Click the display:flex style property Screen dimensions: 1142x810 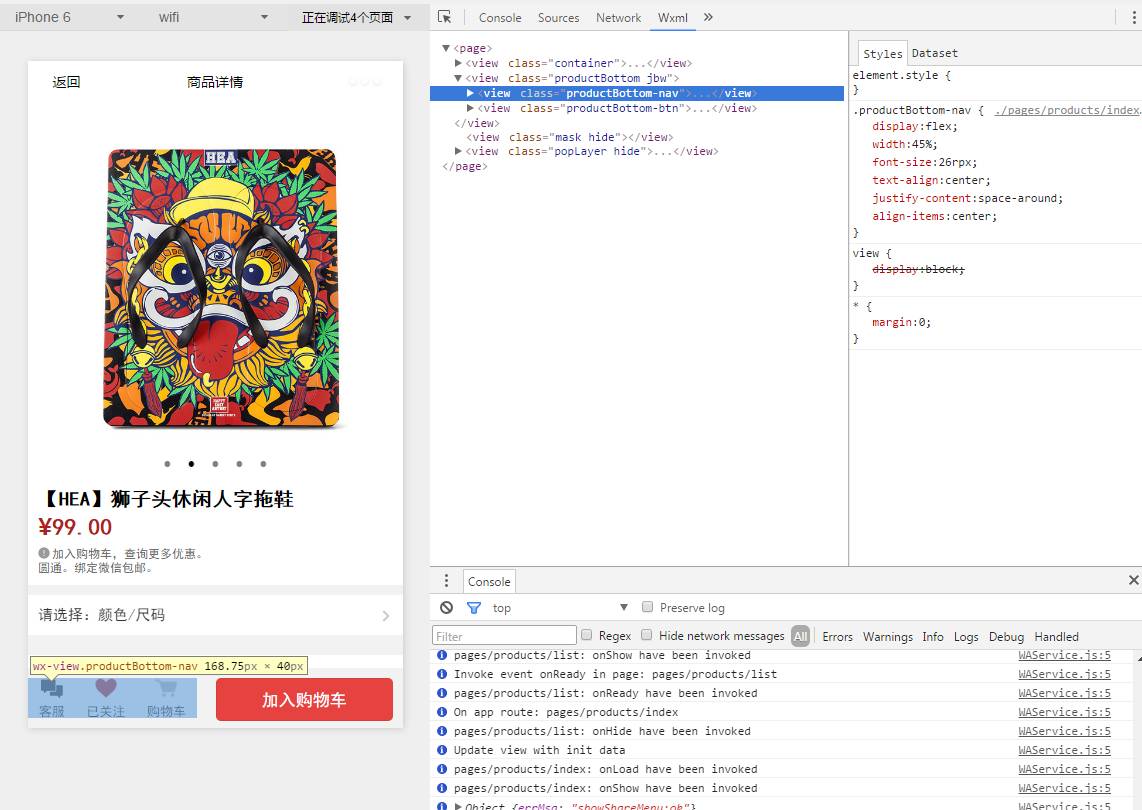tap(915, 126)
